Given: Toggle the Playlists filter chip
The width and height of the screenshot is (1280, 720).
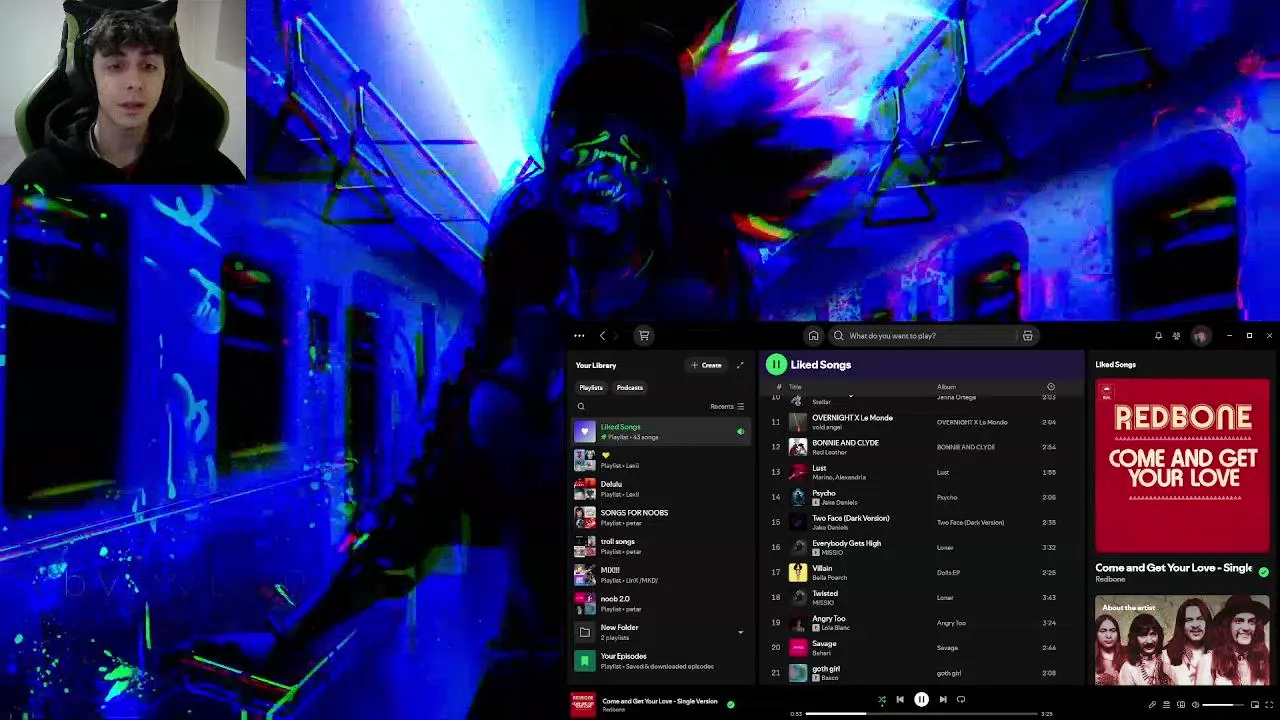Looking at the screenshot, I should (x=591, y=388).
